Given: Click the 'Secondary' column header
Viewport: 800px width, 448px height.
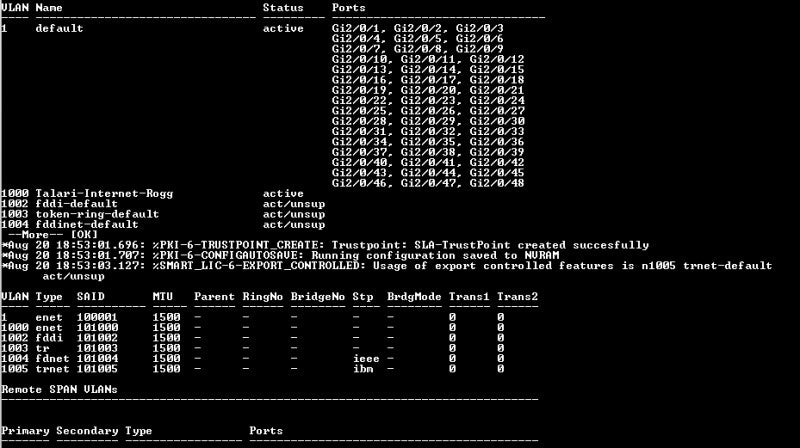Looking at the screenshot, I should click(x=87, y=431).
